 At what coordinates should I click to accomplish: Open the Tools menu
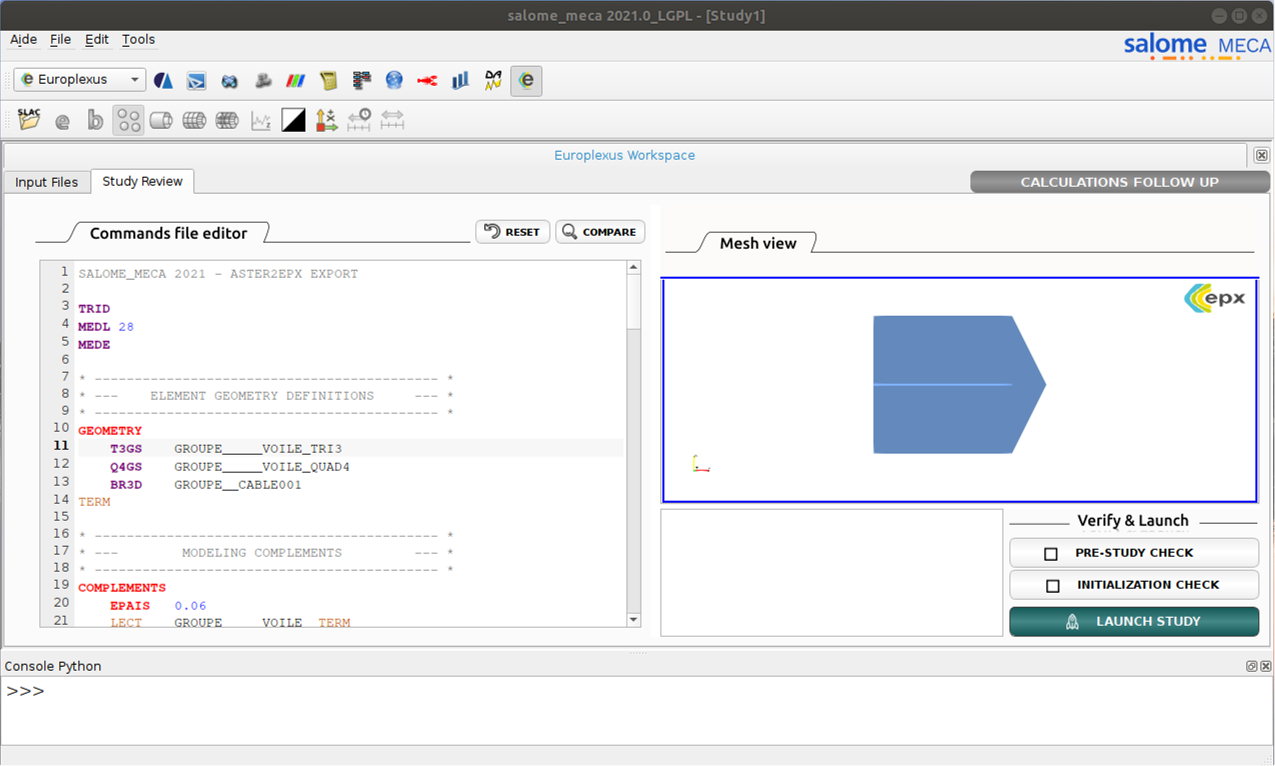(138, 40)
